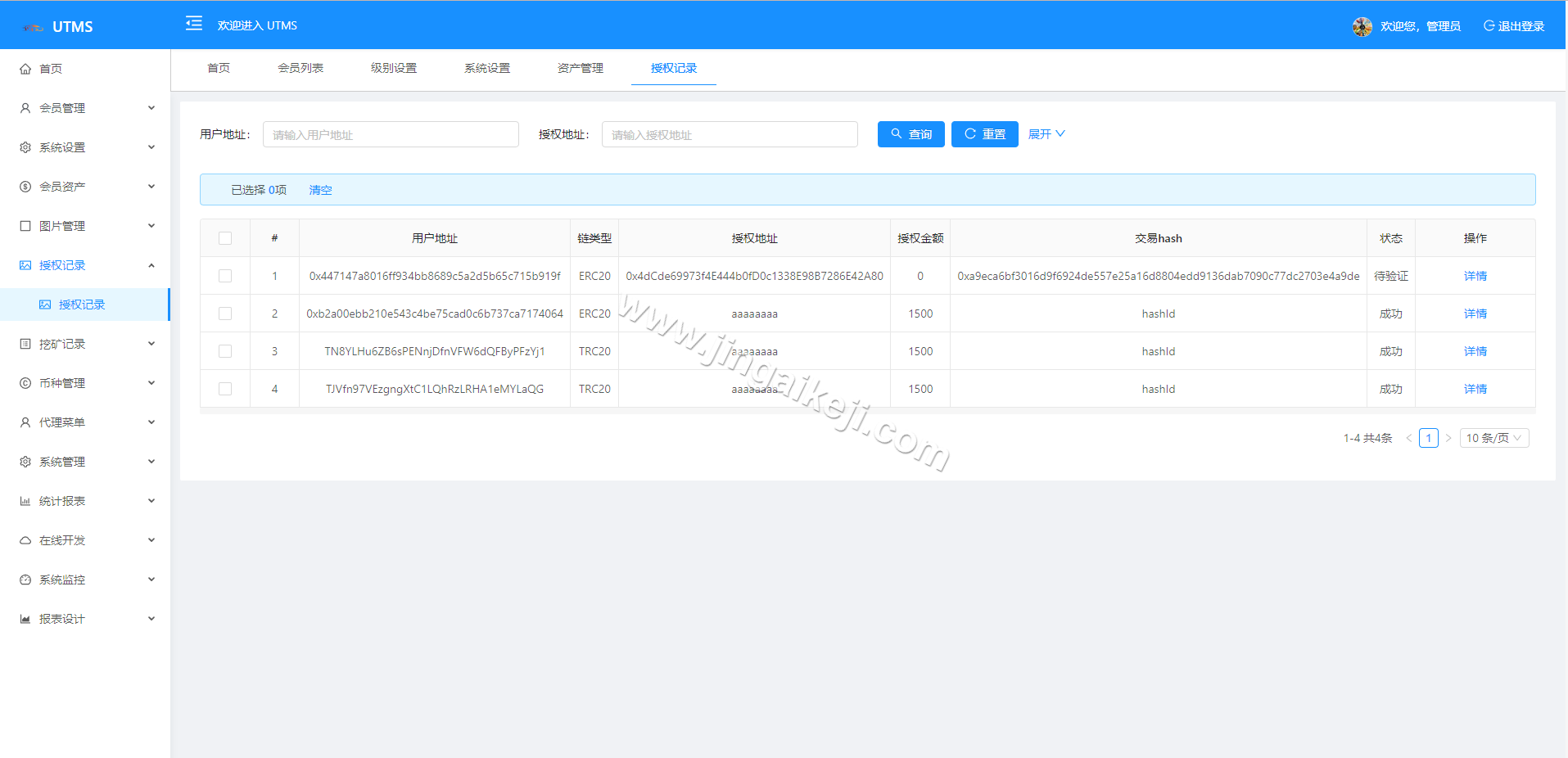The height and width of the screenshot is (758, 1568).
Task: Check the select-all checkbox in table header
Action: coord(225,237)
